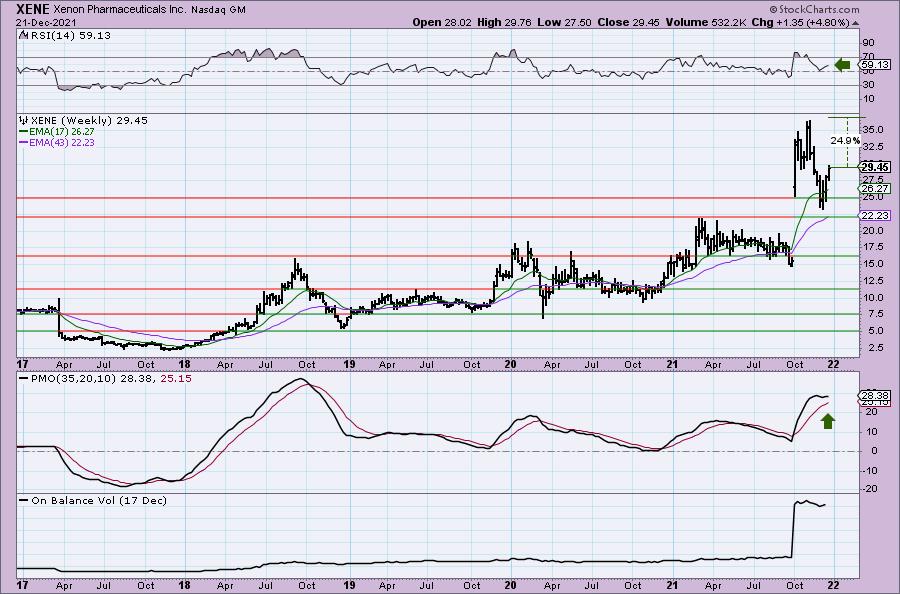This screenshot has height=594, width=900.
Task: Click the 59.13 RSI value tag on right axis
Action: click(x=875, y=65)
